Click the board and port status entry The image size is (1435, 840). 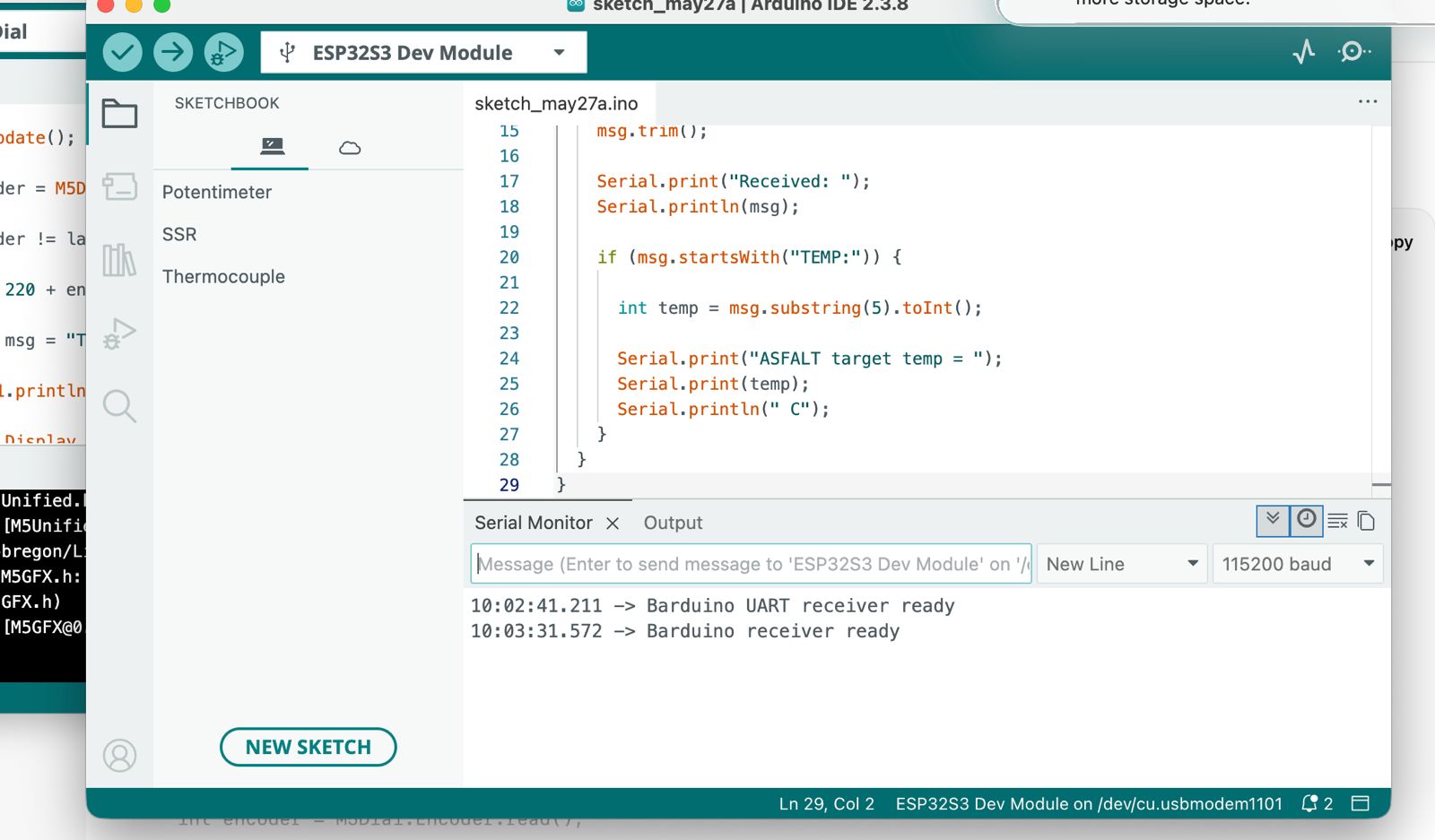coord(1089,804)
